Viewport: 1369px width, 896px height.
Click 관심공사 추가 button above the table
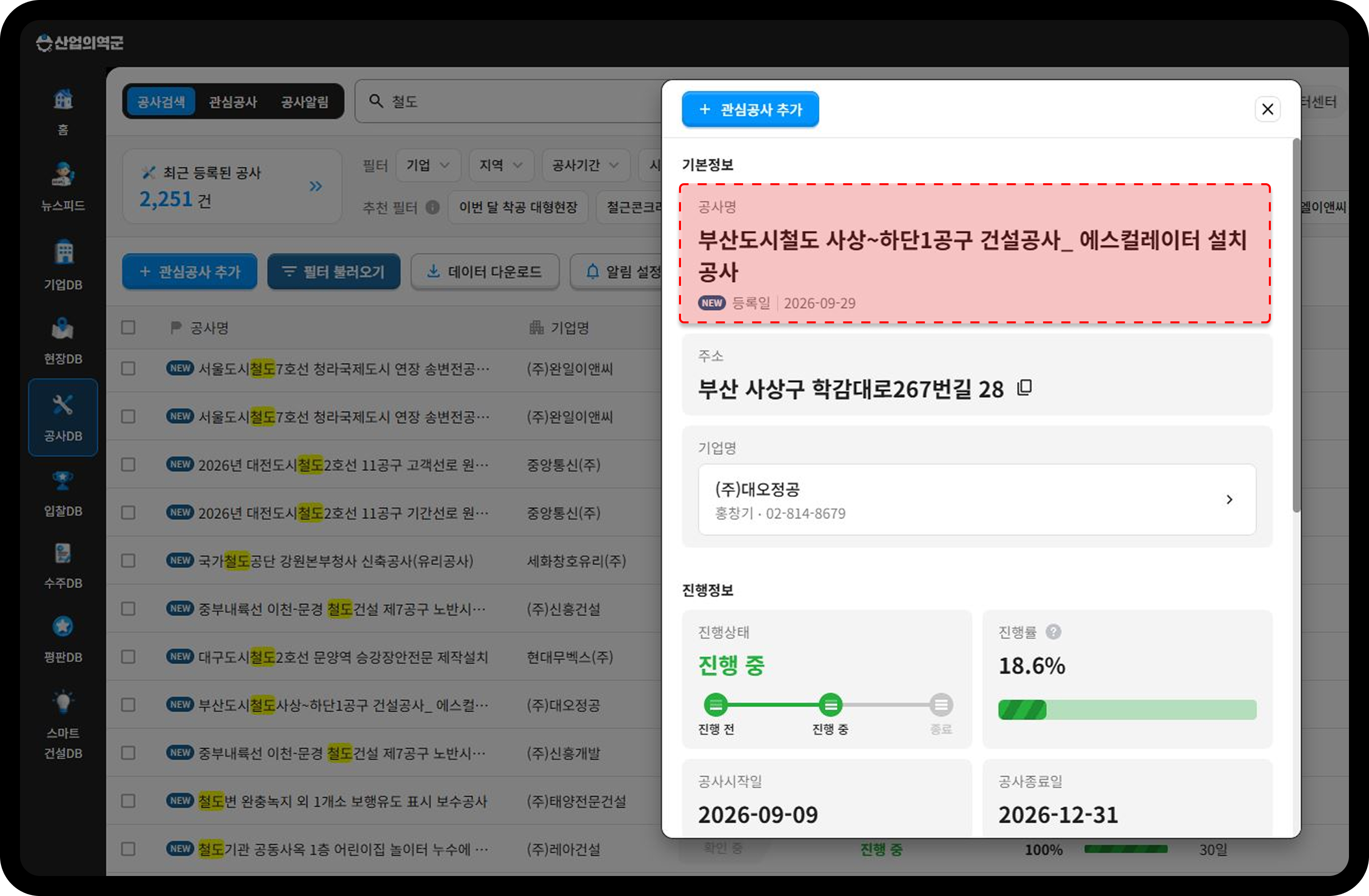tap(190, 271)
